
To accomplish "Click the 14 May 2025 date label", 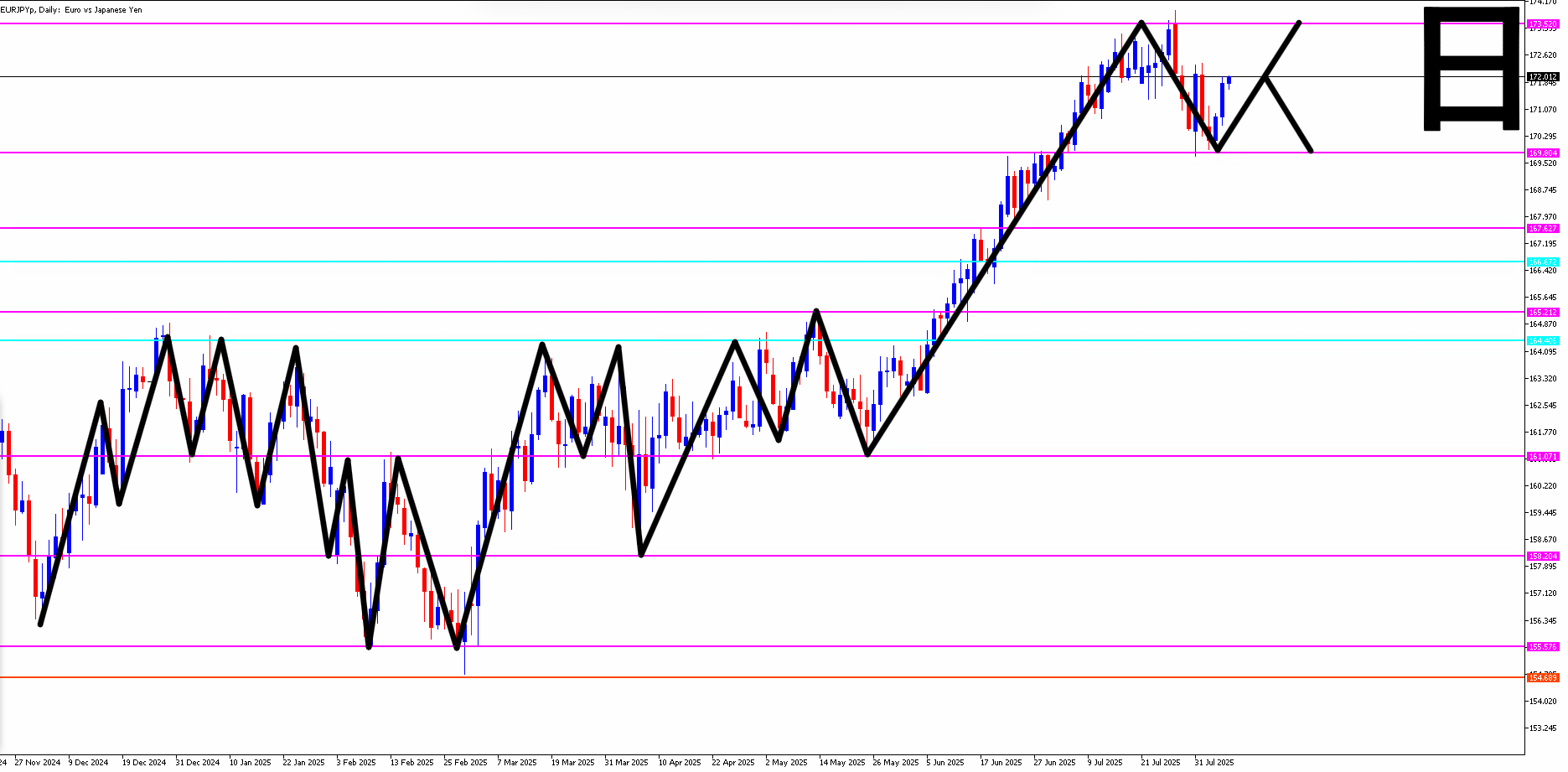I will click(841, 762).
